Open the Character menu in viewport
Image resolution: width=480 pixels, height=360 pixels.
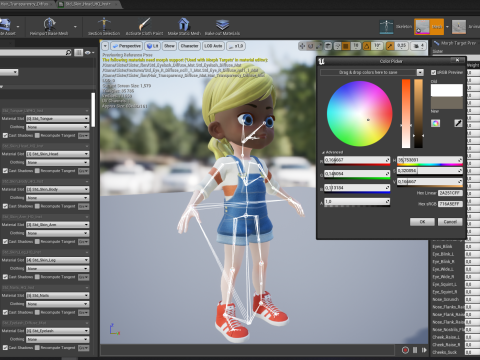pos(189,46)
